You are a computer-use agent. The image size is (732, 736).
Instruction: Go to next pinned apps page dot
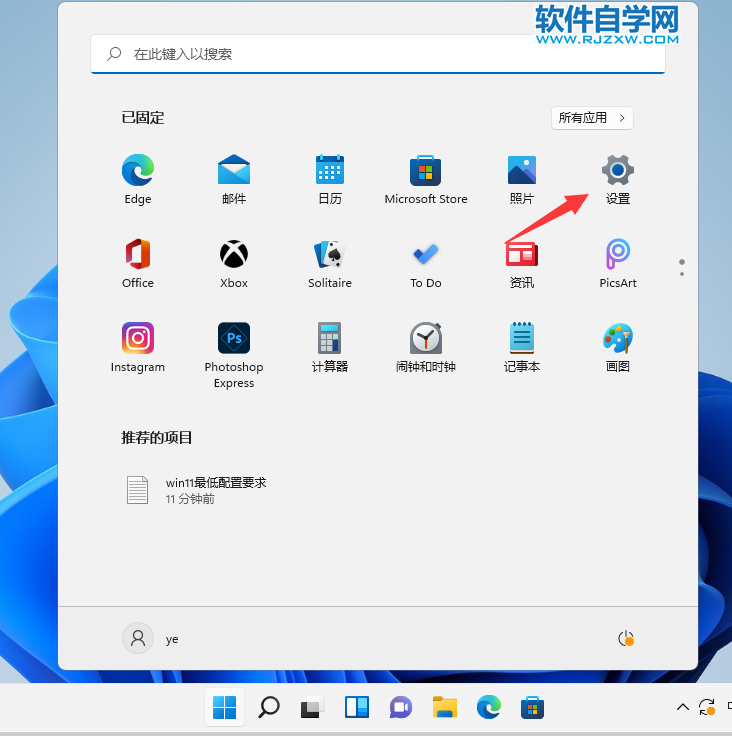coord(682,274)
